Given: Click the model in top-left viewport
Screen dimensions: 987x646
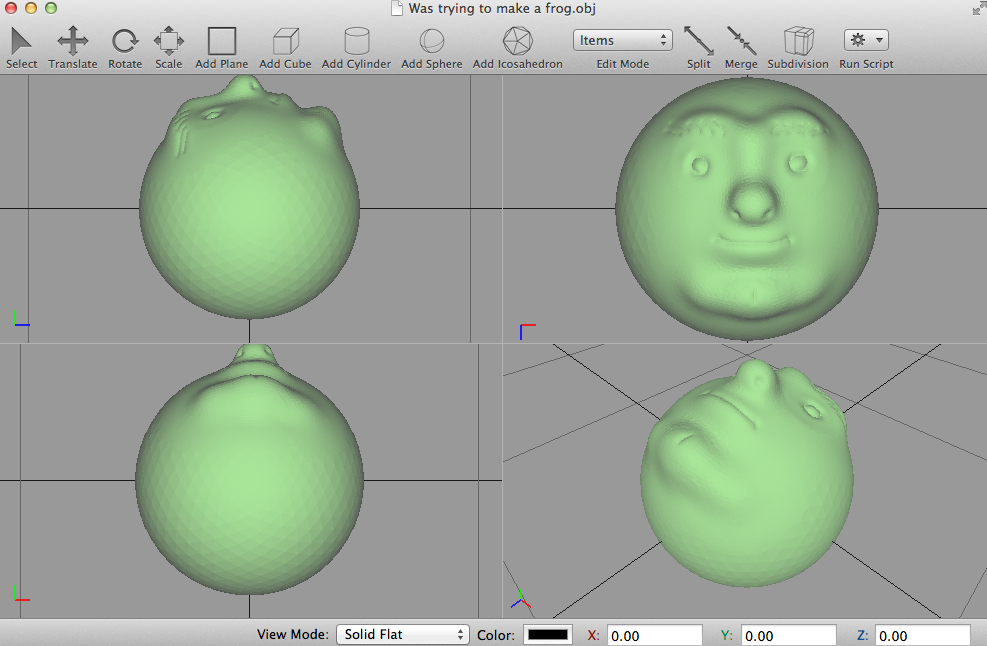Looking at the screenshot, I should tap(249, 197).
